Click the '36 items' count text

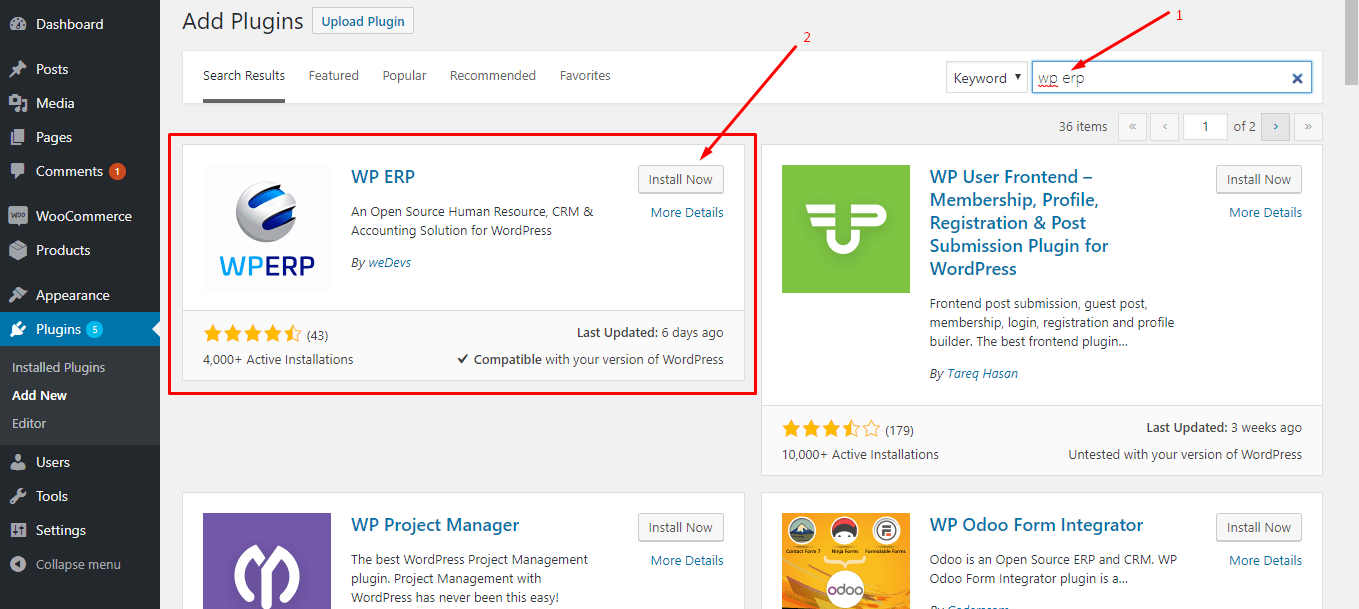click(1083, 127)
